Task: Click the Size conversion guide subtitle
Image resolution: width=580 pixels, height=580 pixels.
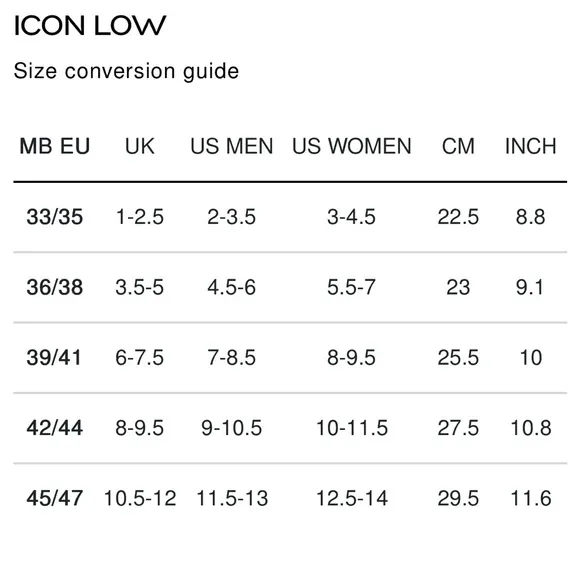Action: [x=127, y=71]
